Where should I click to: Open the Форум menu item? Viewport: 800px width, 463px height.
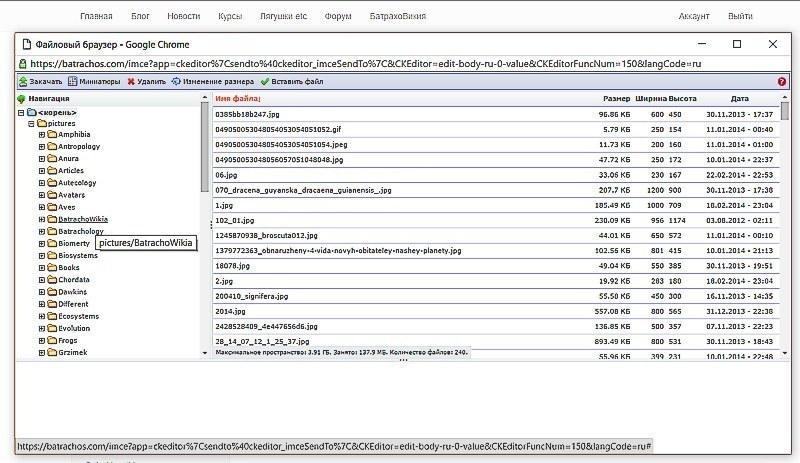click(x=338, y=16)
